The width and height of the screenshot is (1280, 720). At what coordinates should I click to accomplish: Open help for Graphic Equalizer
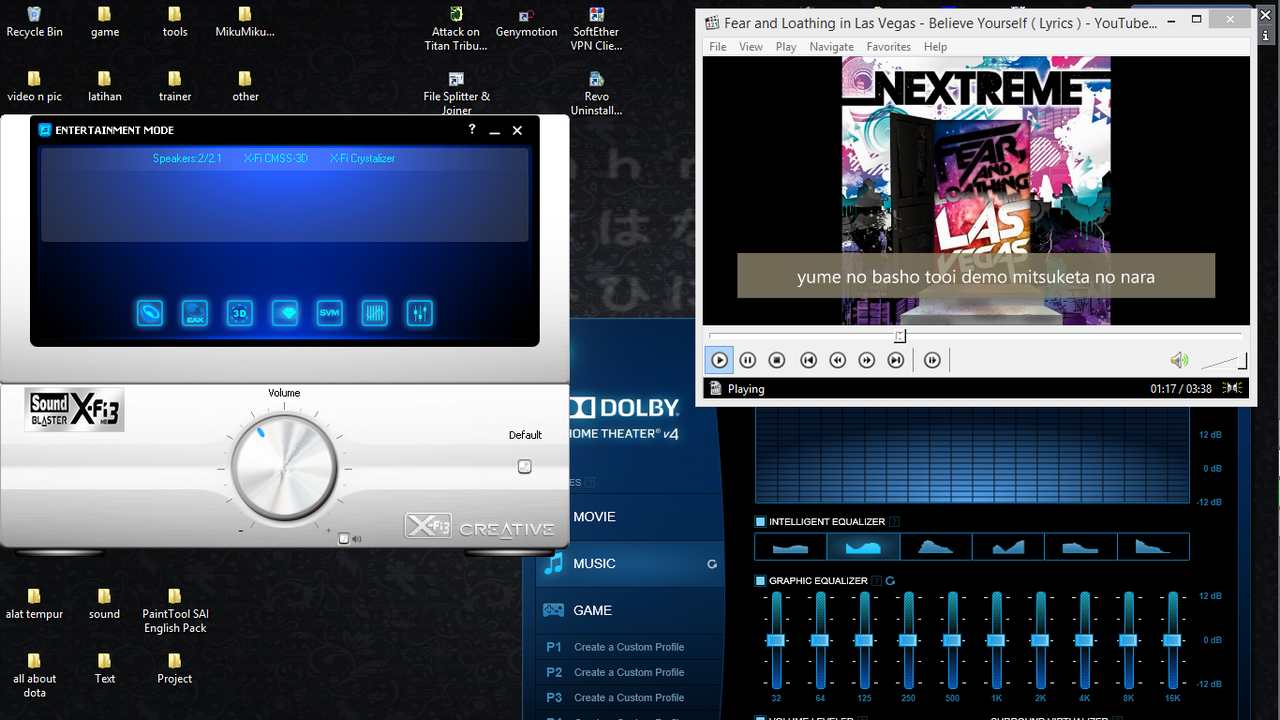click(877, 581)
